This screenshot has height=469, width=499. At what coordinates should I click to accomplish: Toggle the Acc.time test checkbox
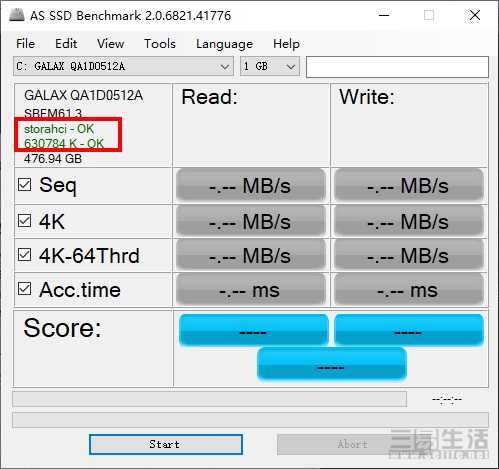pos(24,289)
